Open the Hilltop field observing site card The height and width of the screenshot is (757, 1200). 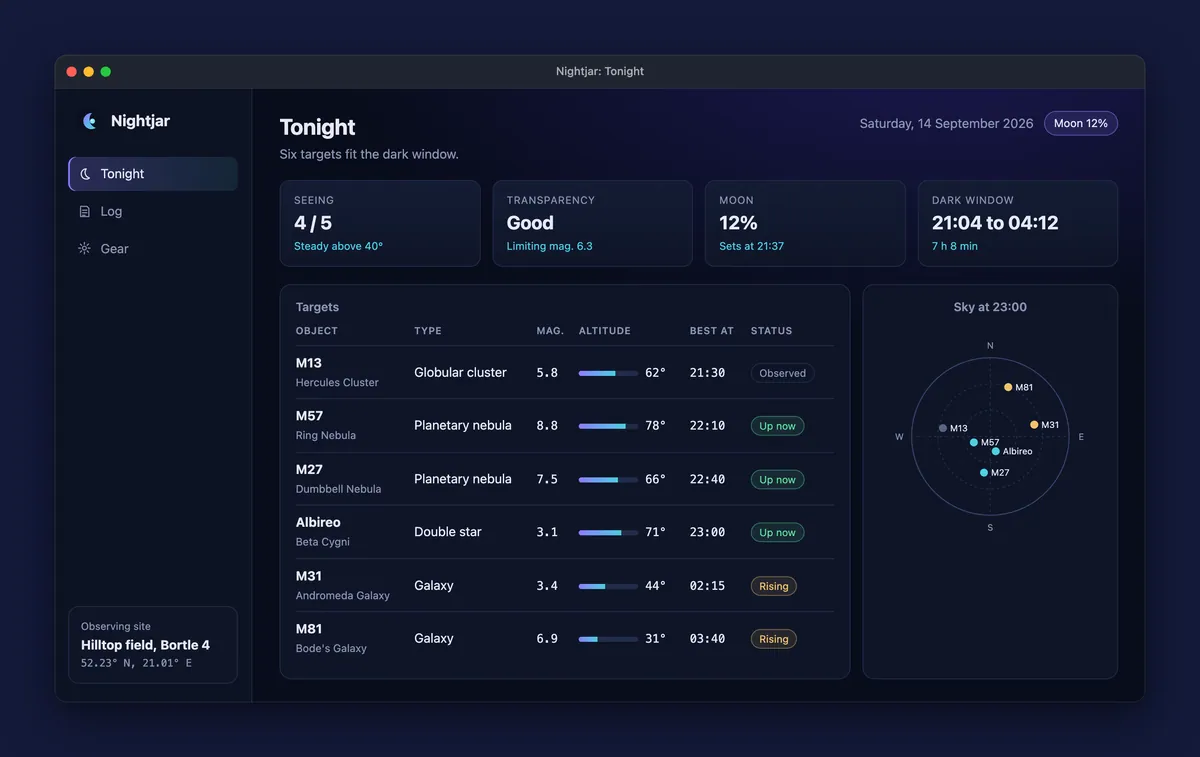pos(153,645)
